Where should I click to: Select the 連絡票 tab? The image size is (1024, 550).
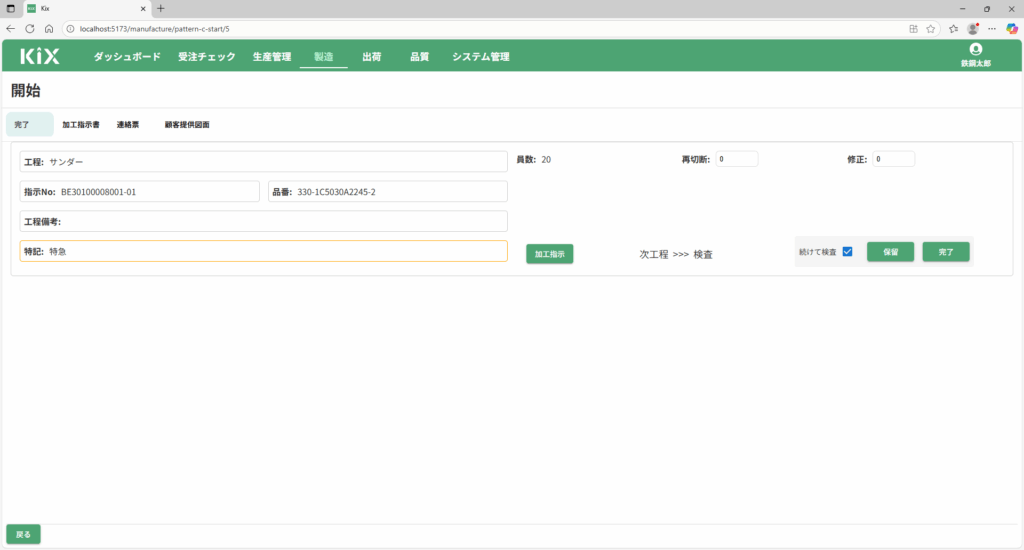pyautogui.click(x=128, y=125)
